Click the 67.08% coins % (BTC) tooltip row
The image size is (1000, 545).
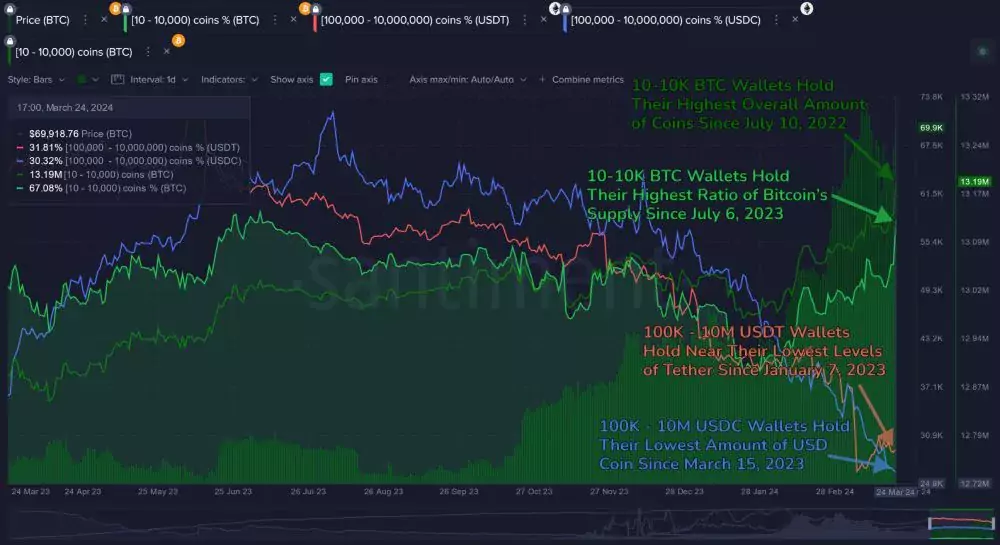click(x=101, y=188)
